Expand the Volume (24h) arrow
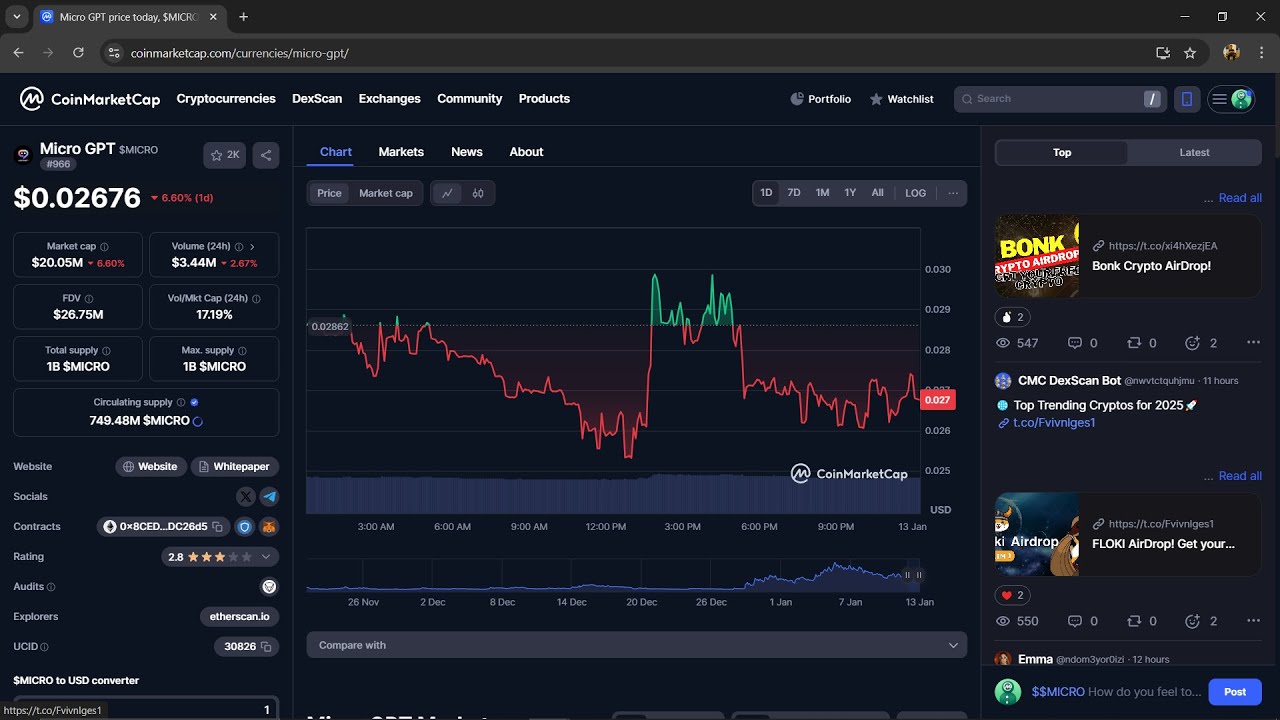 252,246
